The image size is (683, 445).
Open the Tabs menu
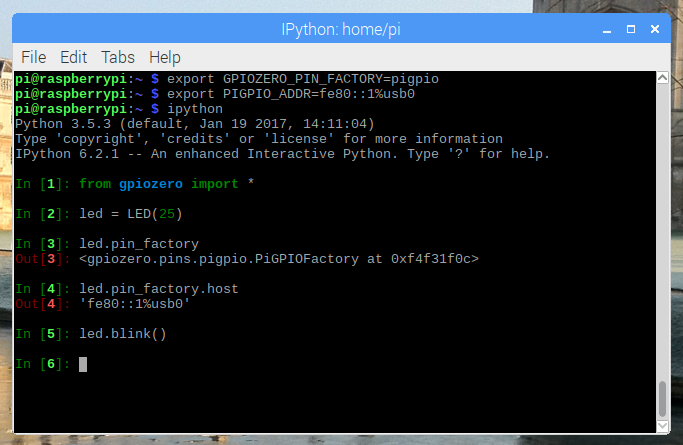[118, 57]
